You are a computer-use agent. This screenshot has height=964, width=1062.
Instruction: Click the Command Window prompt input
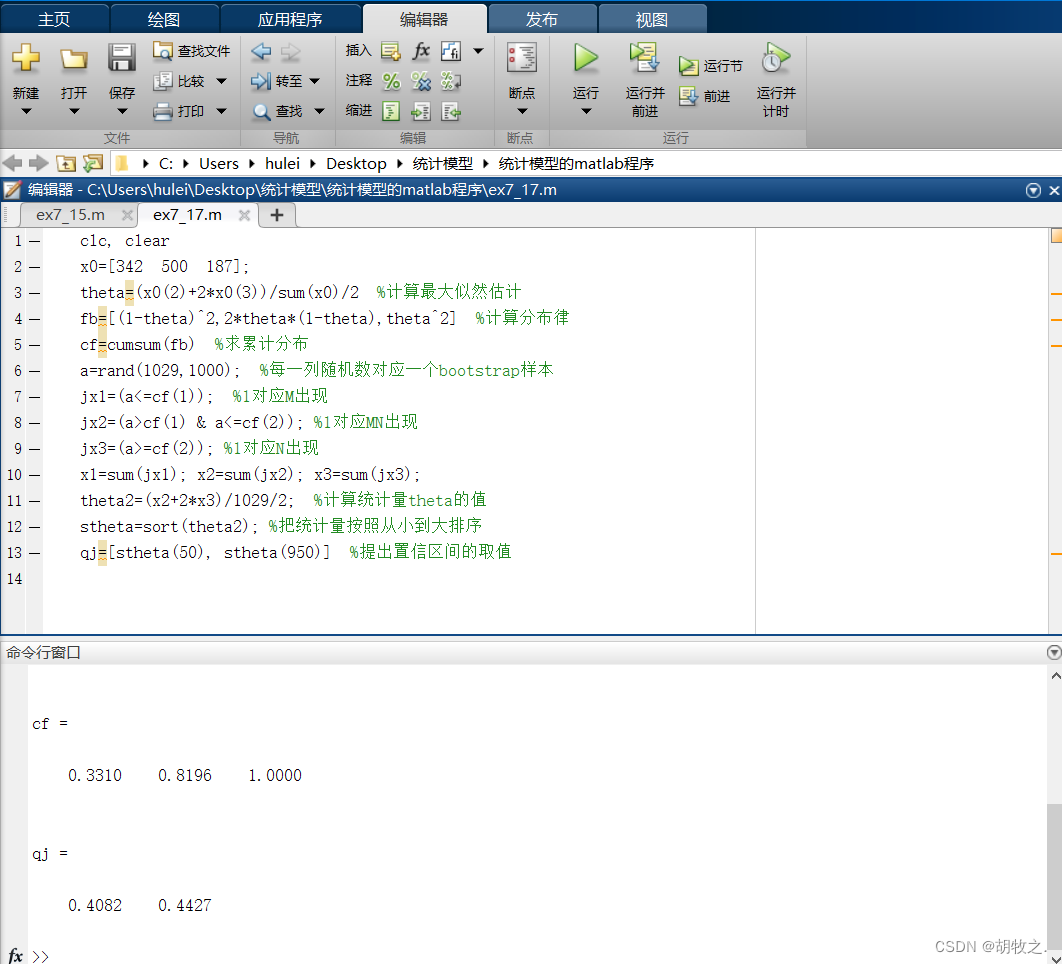click(x=542, y=956)
